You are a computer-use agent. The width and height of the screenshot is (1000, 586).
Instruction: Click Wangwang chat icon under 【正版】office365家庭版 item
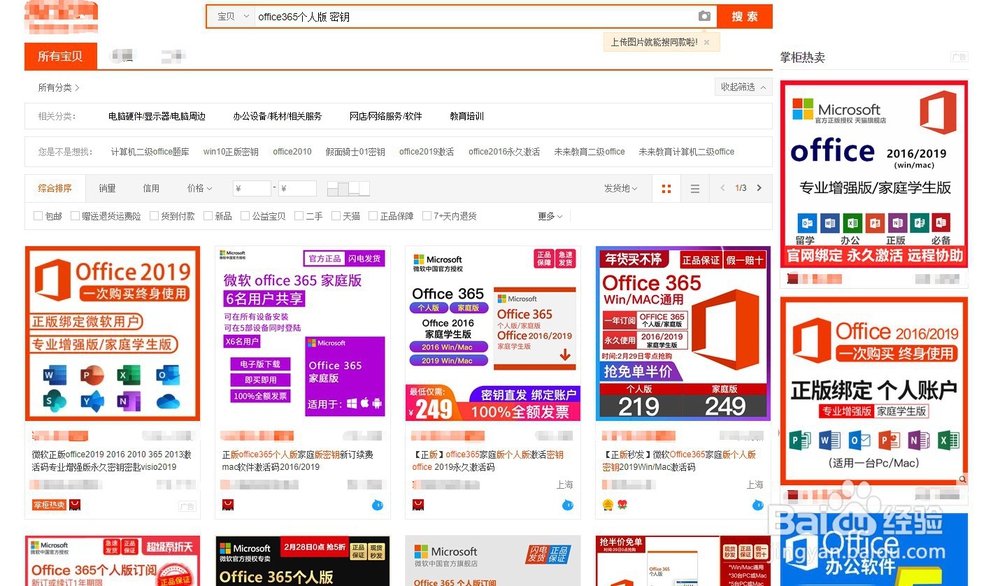[x=568, y=505]
